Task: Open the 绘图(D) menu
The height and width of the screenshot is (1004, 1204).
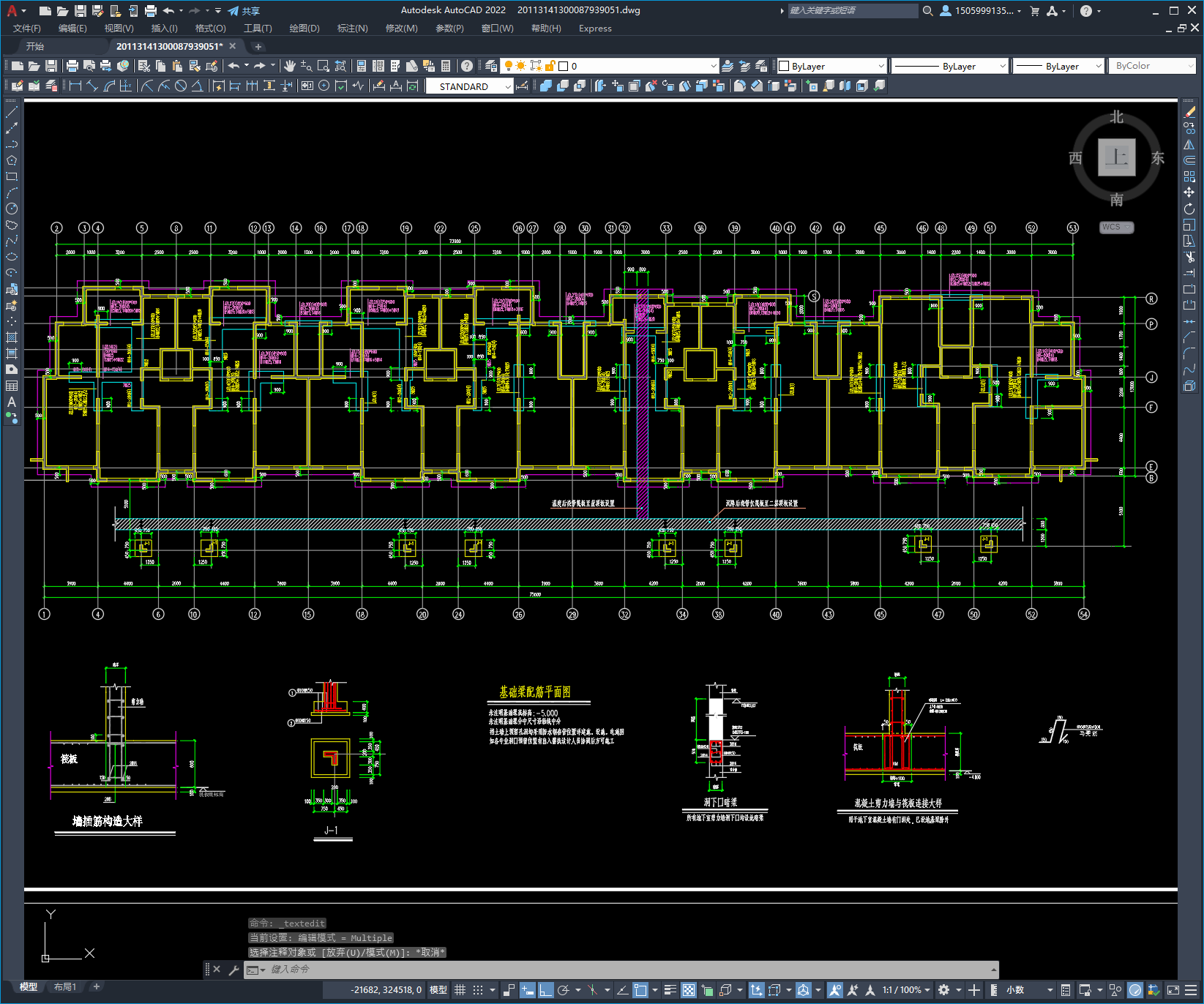Action: click(304, 29)
